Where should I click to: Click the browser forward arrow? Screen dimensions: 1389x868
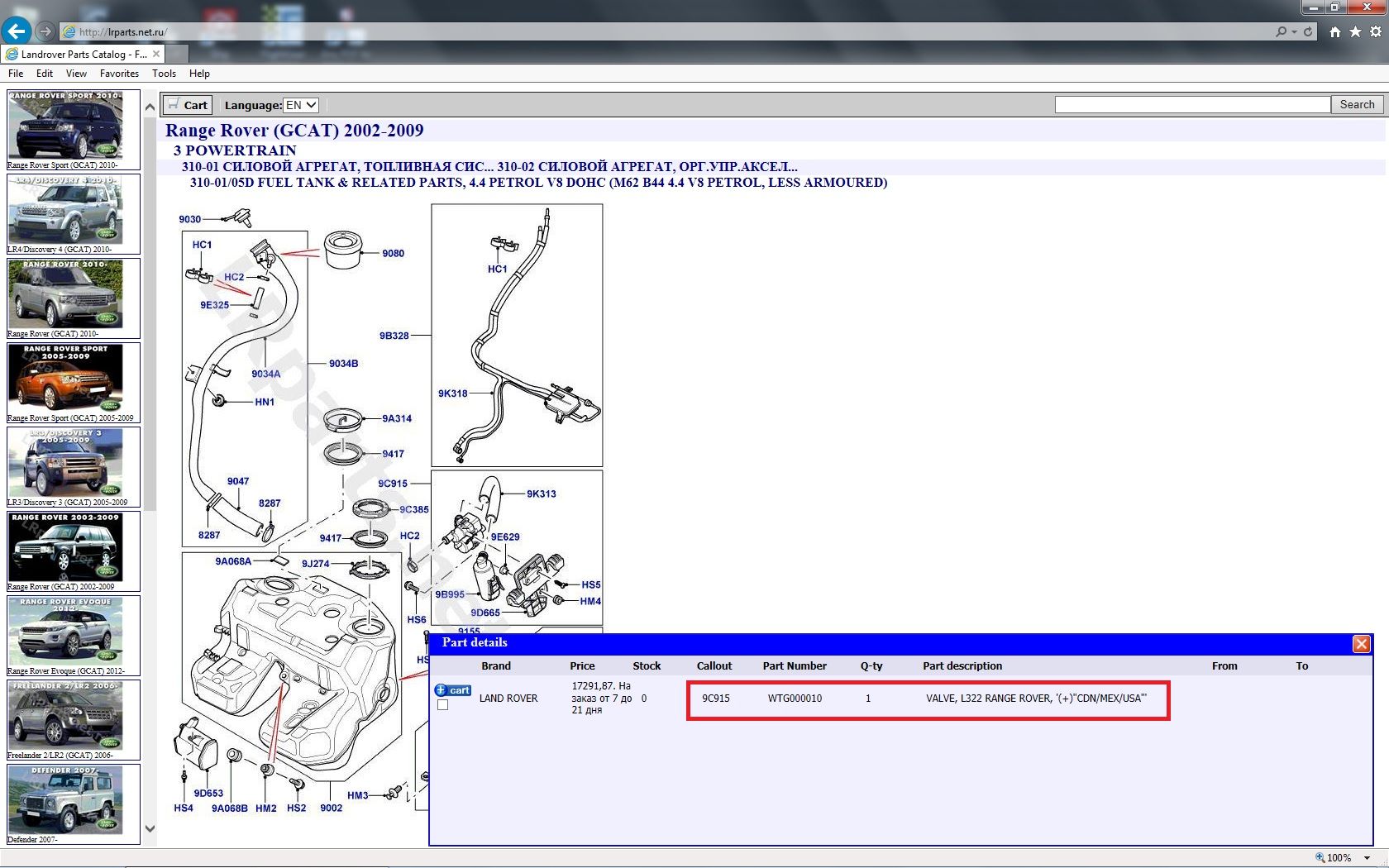pos(45,31)
